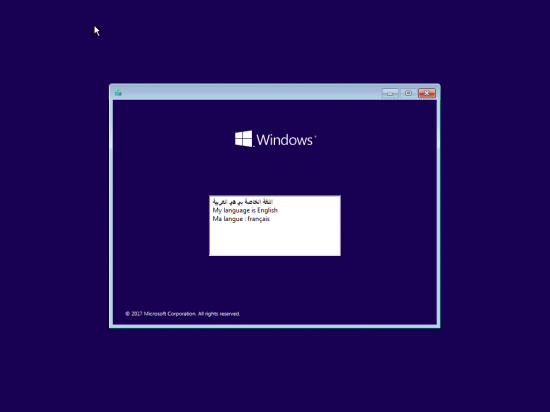The width and height of the screenshot is (550, 412).
Task: Maximize the Windows Setup window
Action: click(408, 93)
